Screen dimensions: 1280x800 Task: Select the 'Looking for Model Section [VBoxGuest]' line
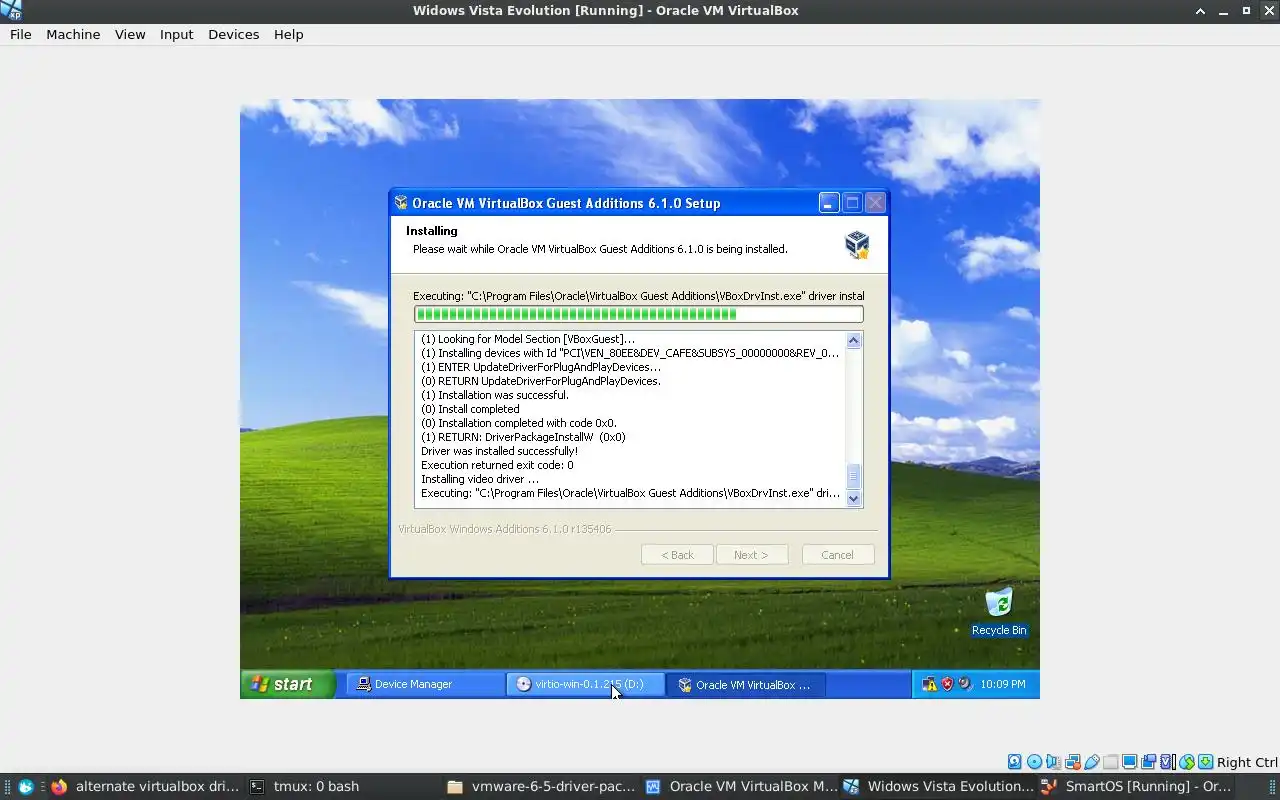[527, 339]
